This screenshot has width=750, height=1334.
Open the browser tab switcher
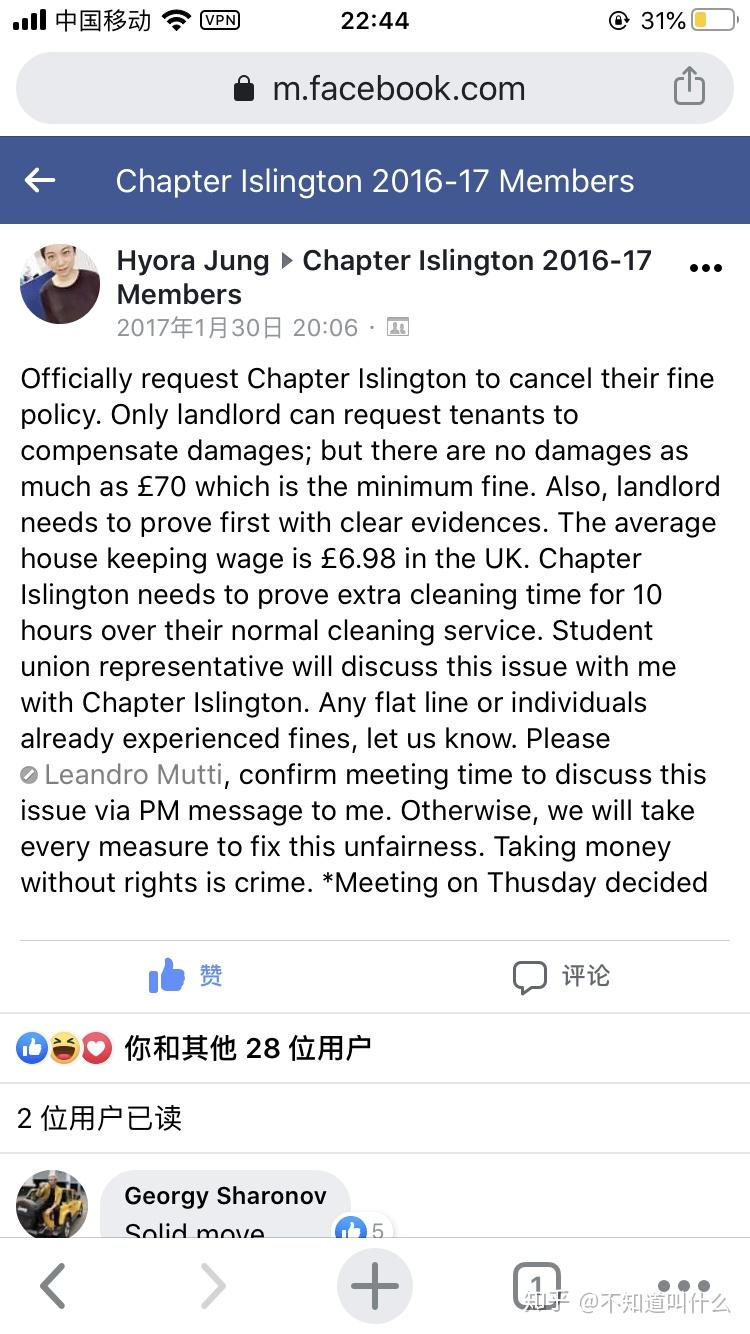pyautogui.click(x=536, y=1286)
